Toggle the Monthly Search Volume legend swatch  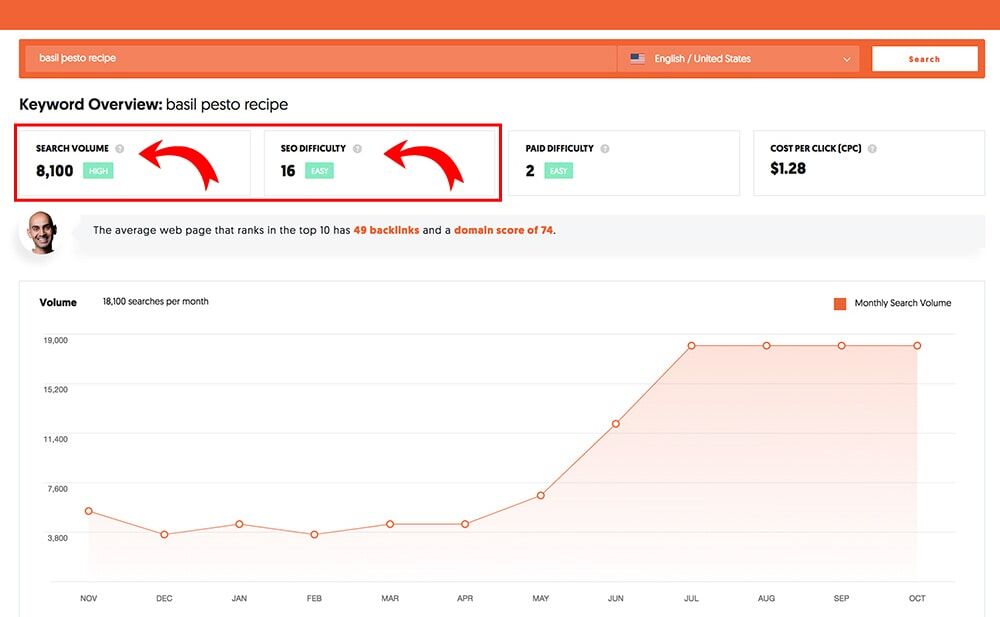(840, 303)
